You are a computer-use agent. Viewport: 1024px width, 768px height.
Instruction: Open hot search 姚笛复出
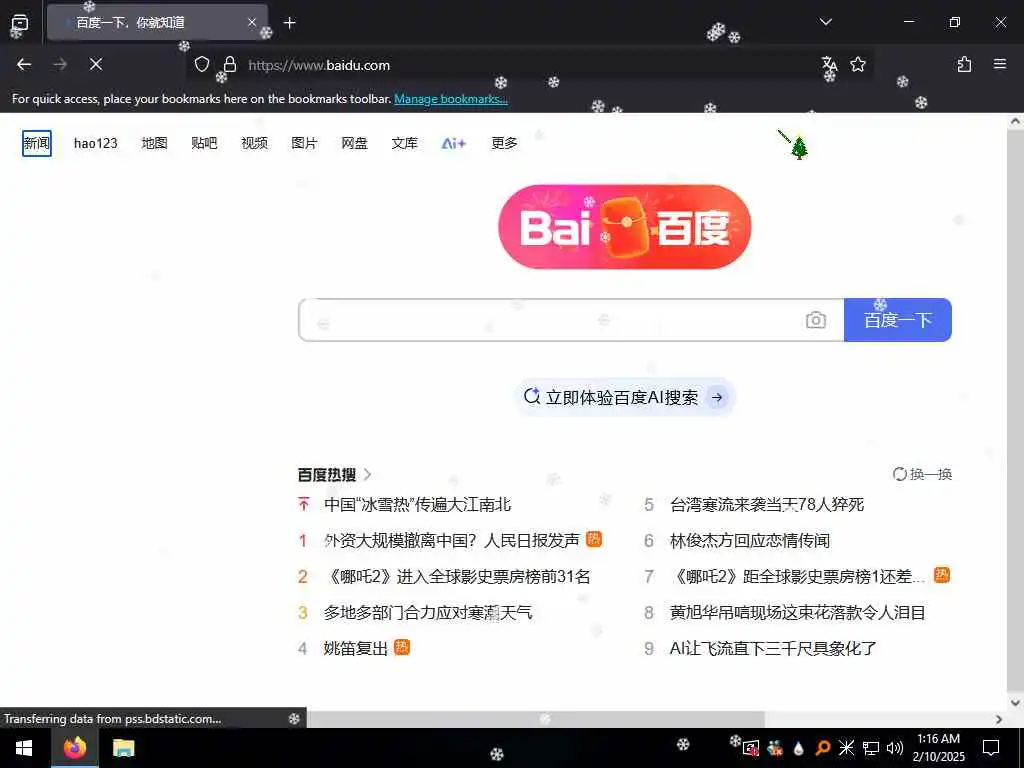[x=356, y=648]
